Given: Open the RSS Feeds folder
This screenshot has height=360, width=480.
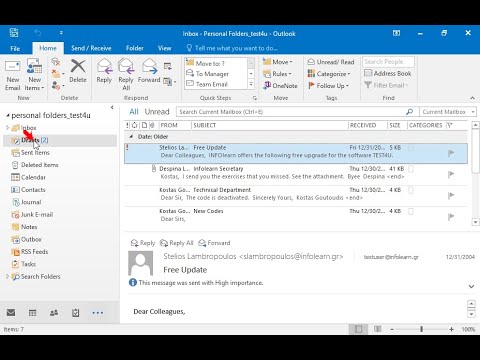Looking at the screenshot, I should tap(34, 252).
